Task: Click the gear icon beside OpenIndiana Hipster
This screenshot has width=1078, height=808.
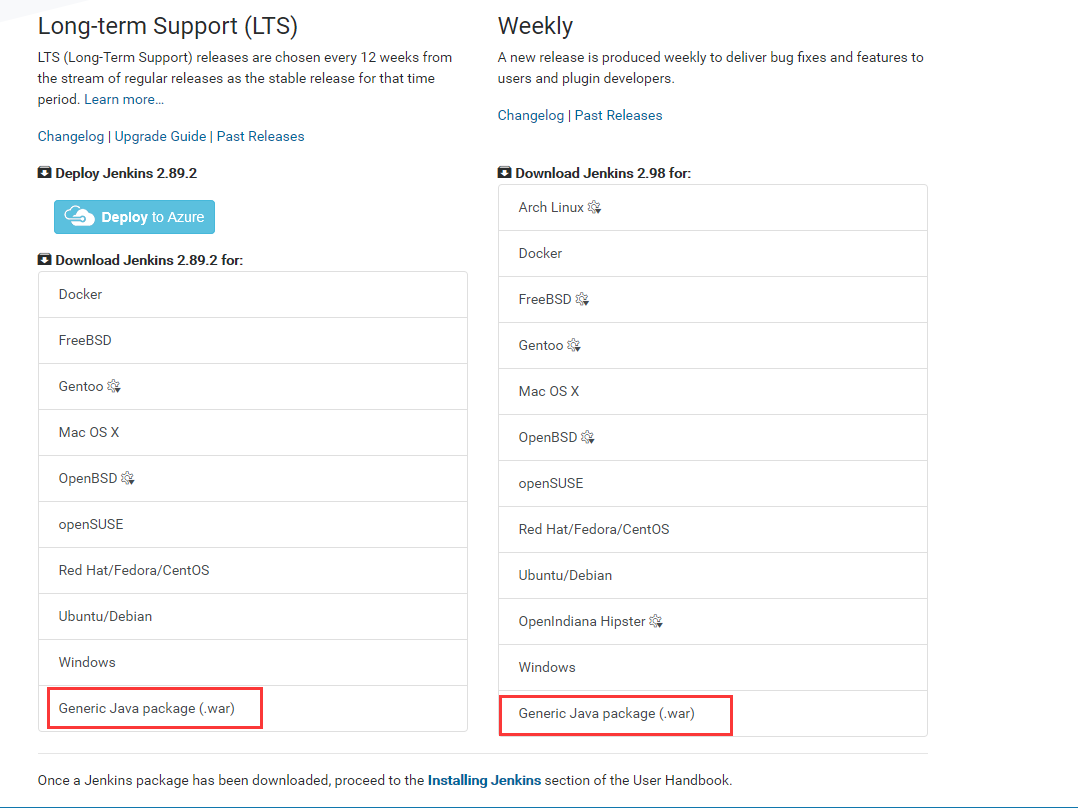Action: click(656, 622)
